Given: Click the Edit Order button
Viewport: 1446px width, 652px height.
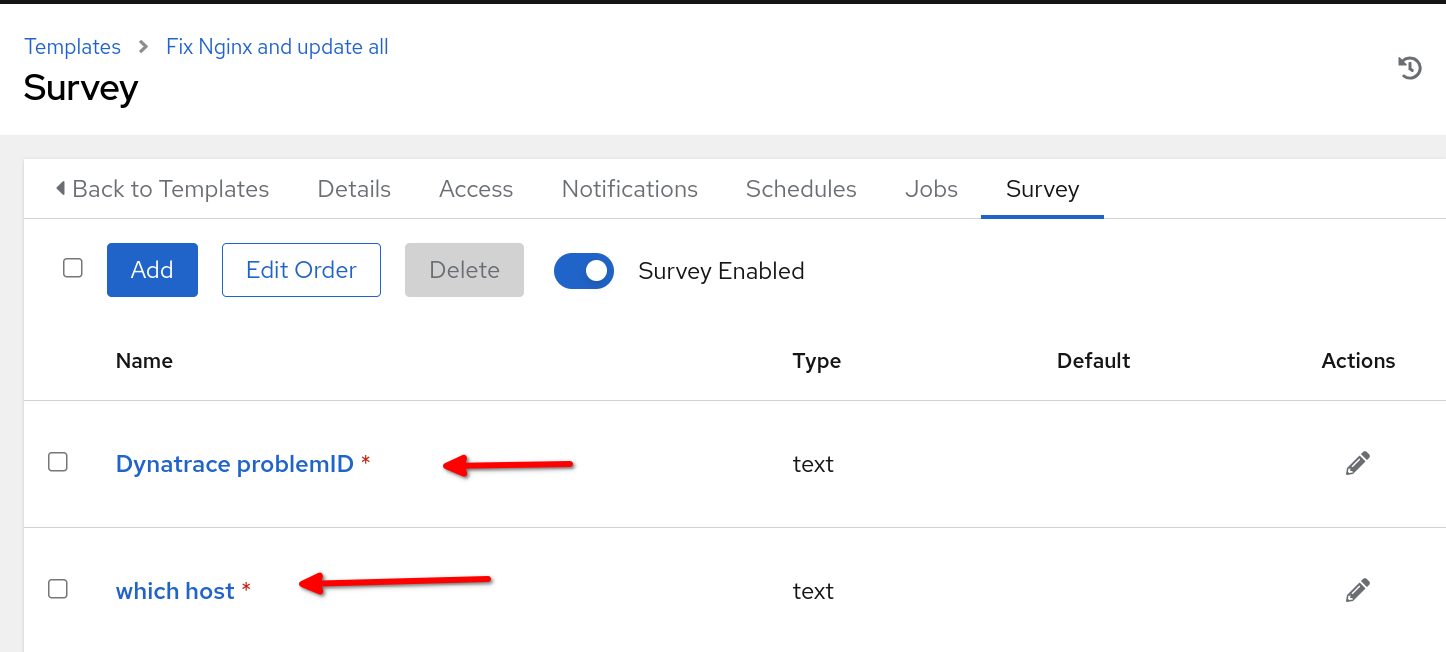Looking at the screenshot, I should (301, 270).
